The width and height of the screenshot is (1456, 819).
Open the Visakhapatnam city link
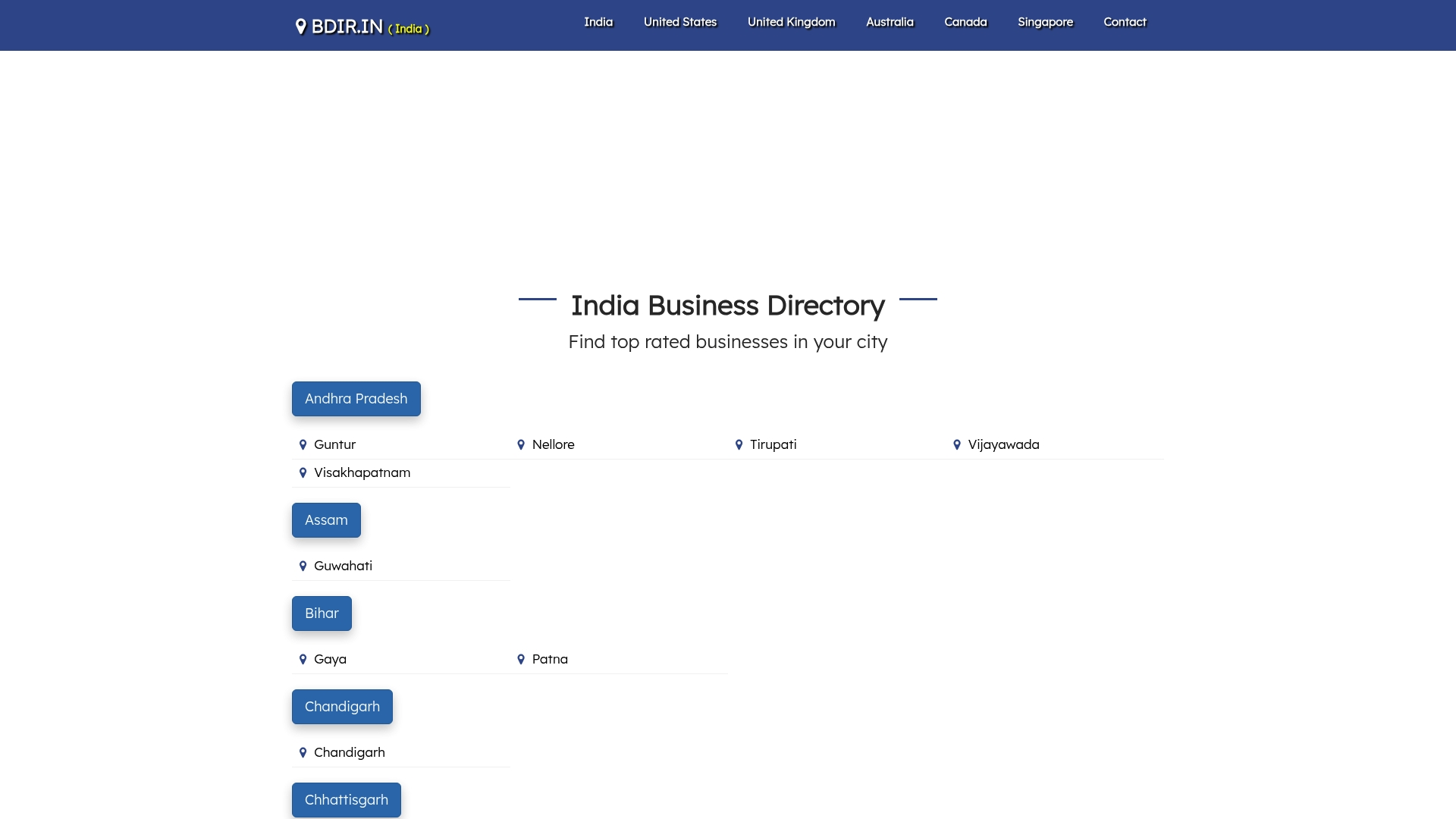pyautogui.click(x=362, y=472)
